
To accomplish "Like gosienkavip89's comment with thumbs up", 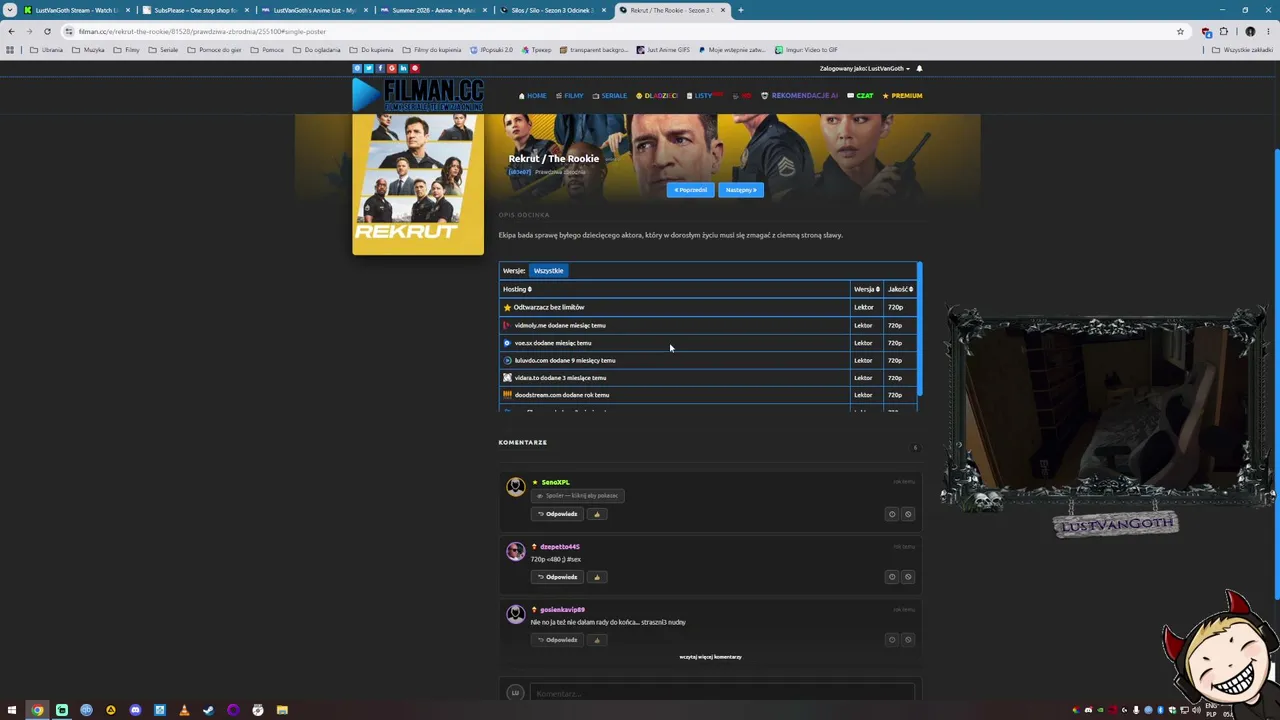I will [597, 640].
